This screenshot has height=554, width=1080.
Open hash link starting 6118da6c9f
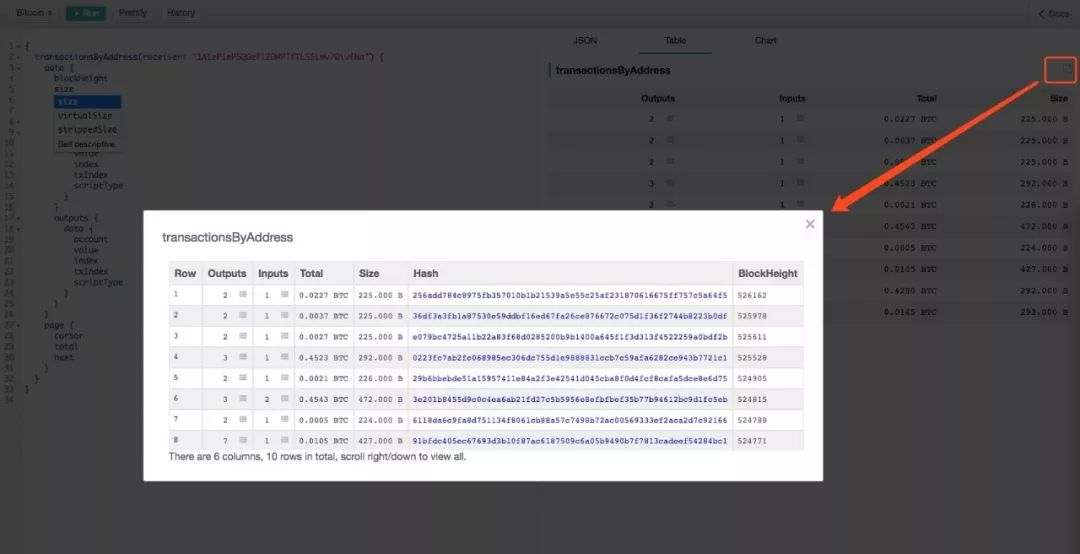[x=570, y=419]
